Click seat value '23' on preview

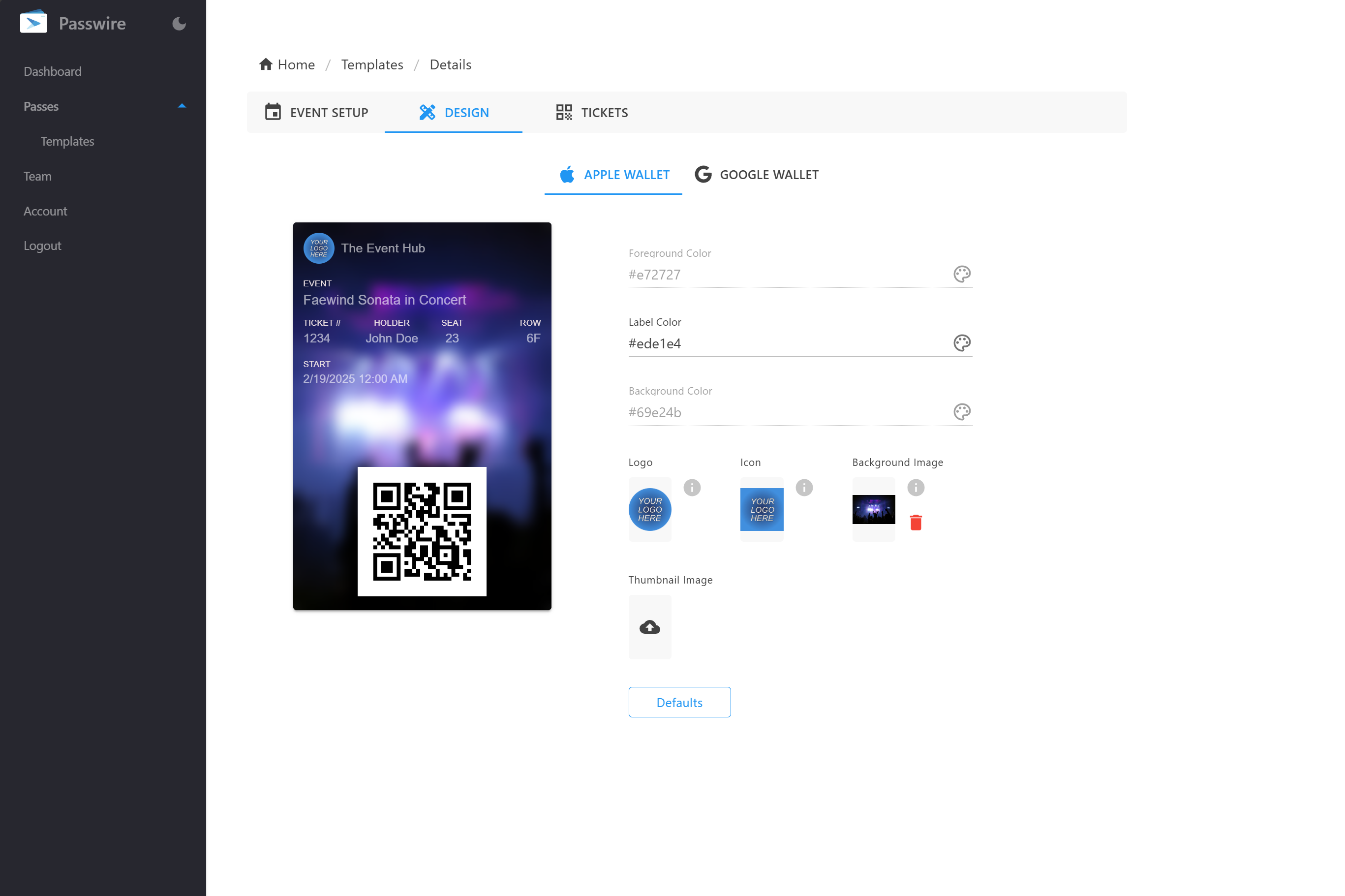click(452, 339)
